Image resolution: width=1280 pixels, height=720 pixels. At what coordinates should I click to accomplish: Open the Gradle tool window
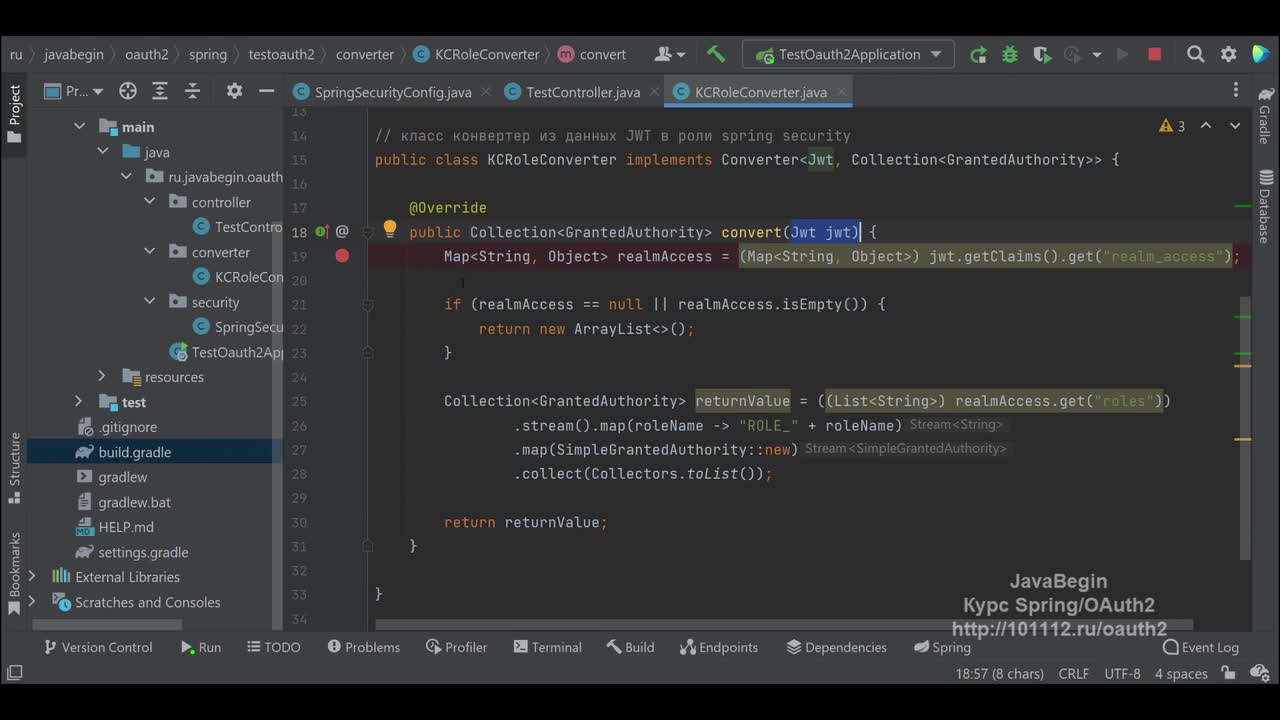(1265, 115)
